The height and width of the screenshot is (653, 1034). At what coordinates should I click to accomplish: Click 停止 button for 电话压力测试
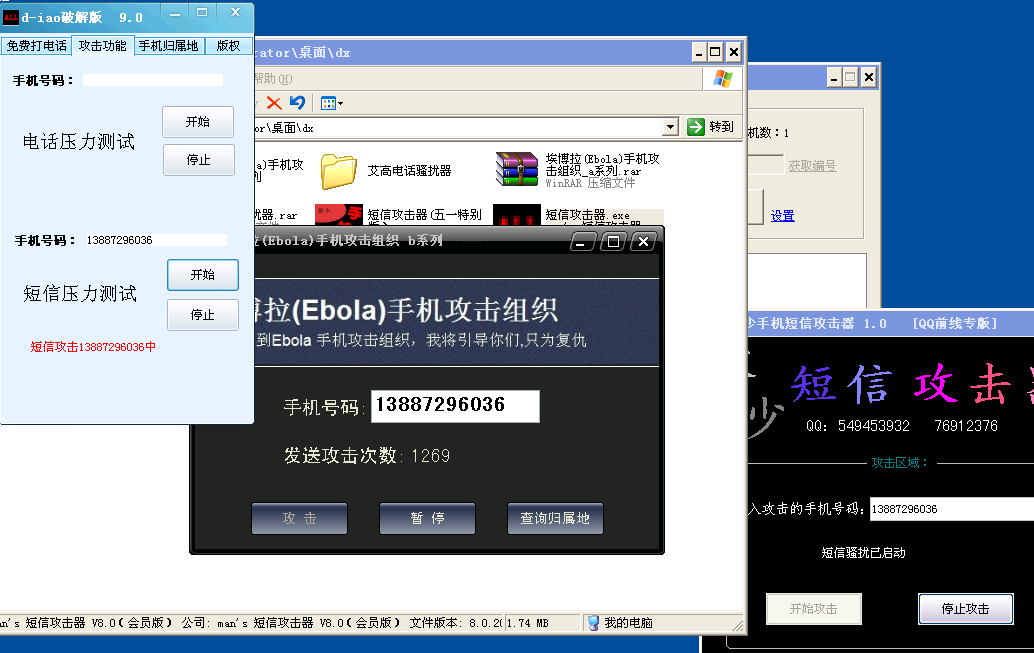pos(198,160)
